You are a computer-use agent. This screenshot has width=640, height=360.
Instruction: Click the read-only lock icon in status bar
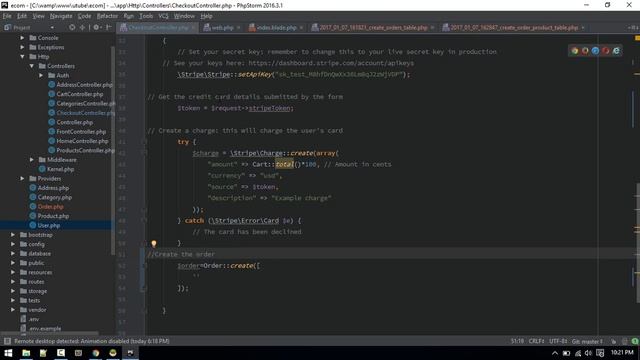coord(613,341)
